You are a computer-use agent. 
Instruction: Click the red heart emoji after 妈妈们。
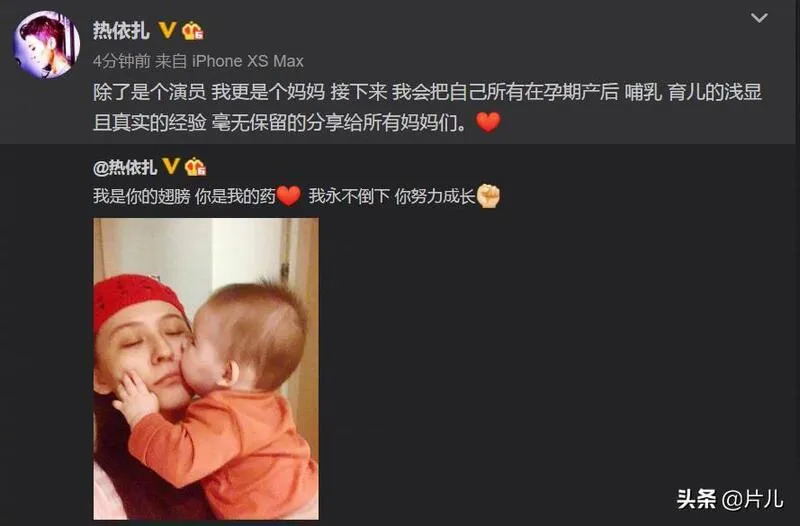tap(488, 122)
